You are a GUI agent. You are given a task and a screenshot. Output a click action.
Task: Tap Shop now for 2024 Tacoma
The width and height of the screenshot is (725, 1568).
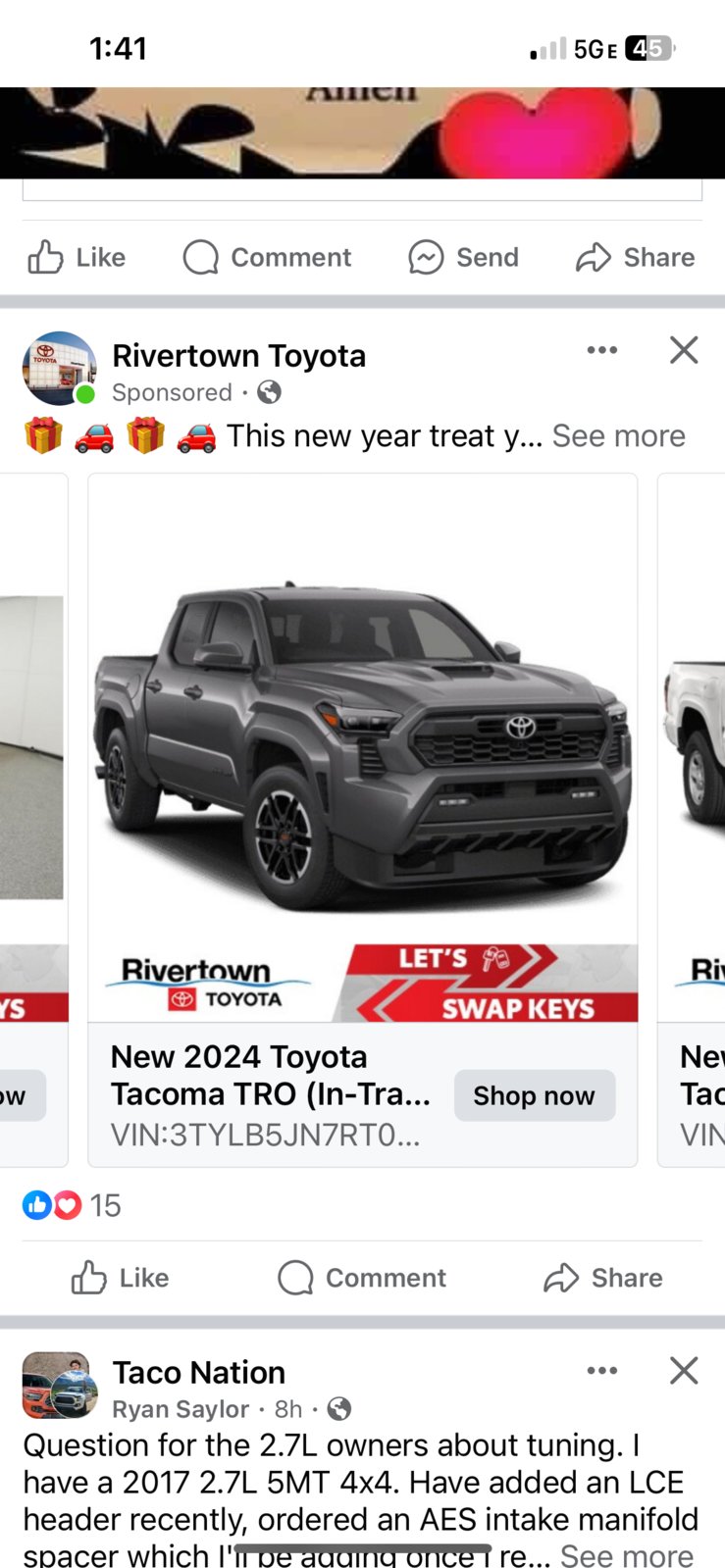click(535, 1095)
